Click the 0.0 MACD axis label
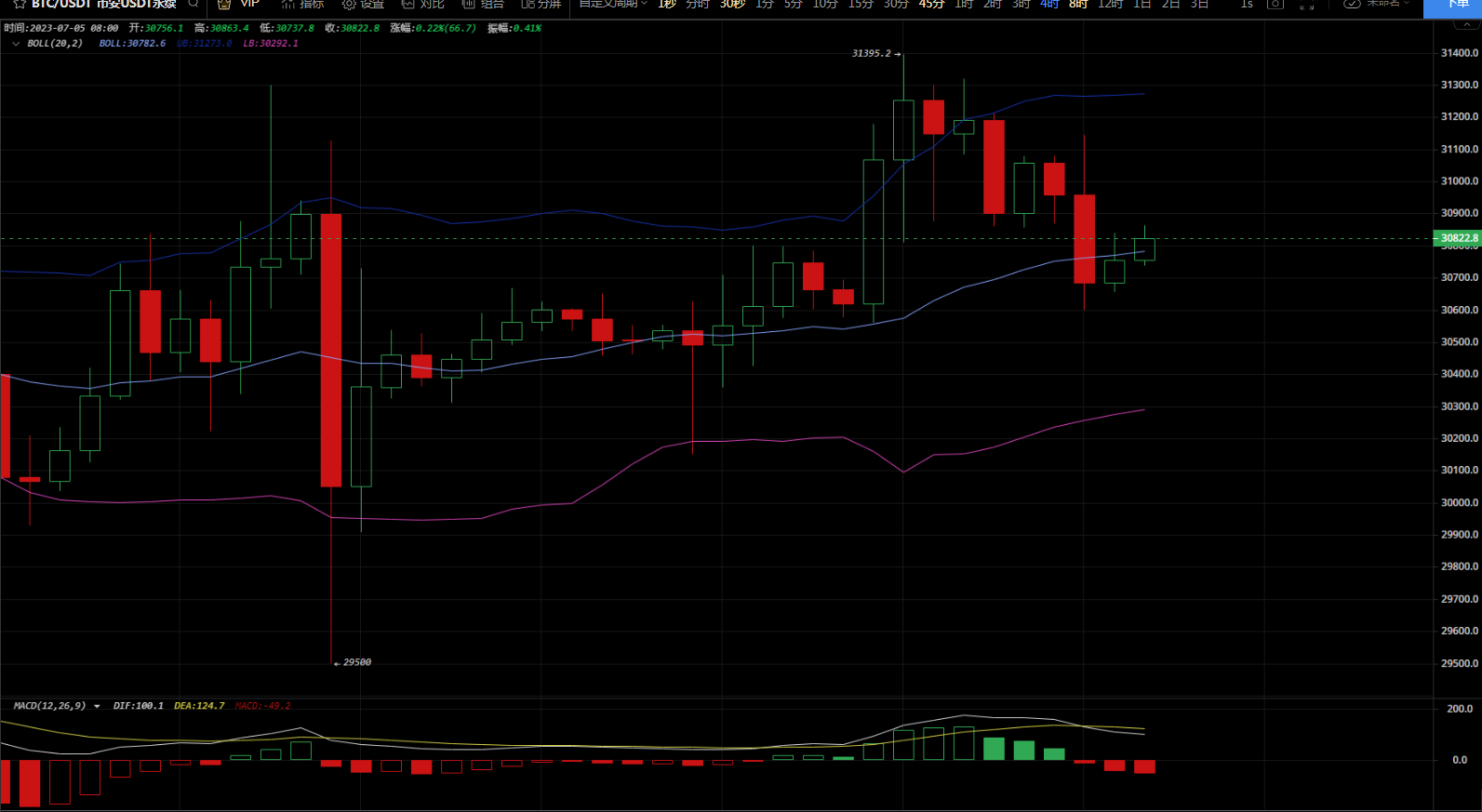The height and width of the screenshot is (812, 1482). click(1460, 760)
